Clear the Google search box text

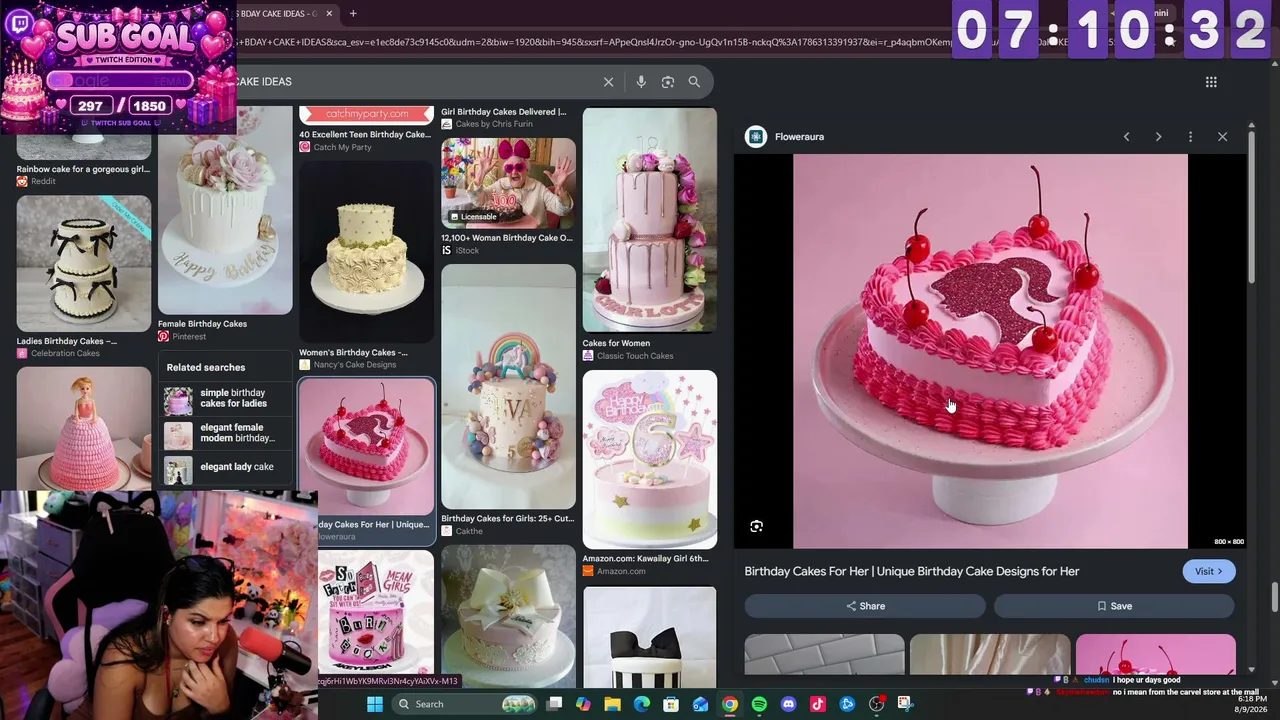(x=608, y=82)
